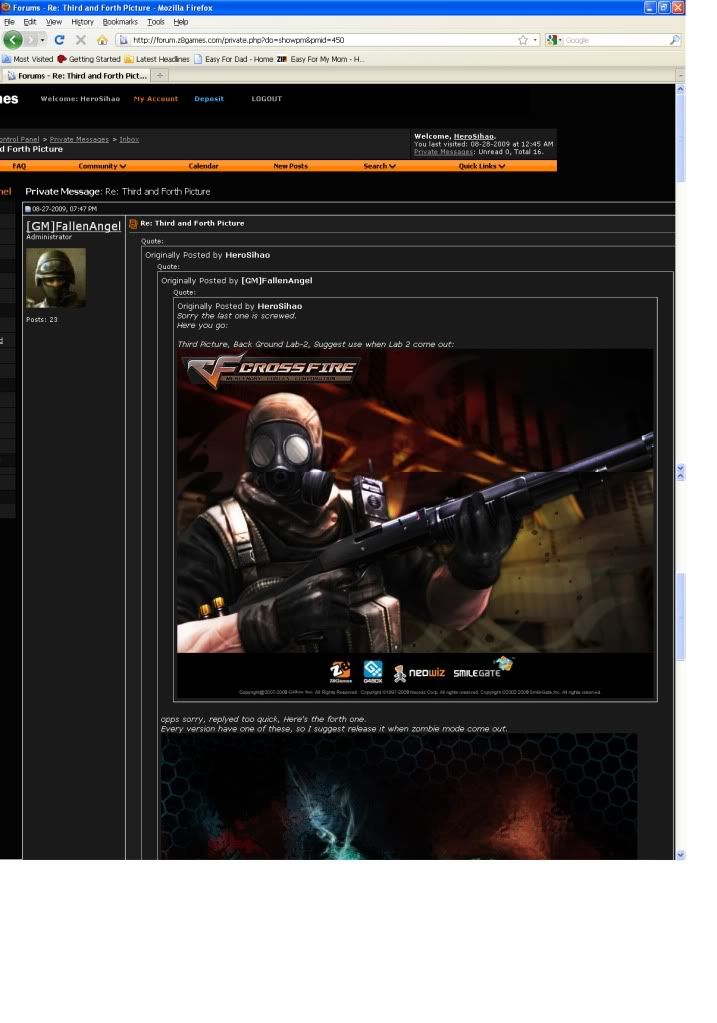
Task: Click the search magnifier icon in search box
Action: pyautogui.click(x=674, y=40)
